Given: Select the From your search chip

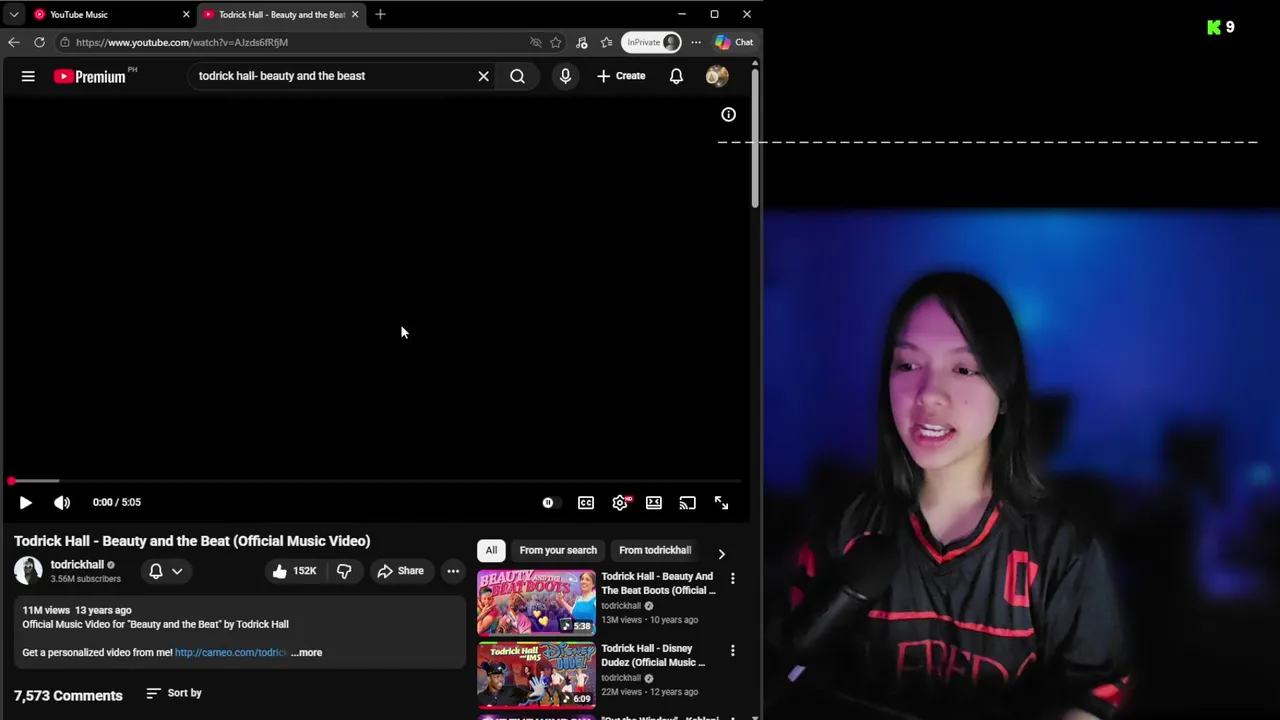Looking at the screenshot, I should 558,550.
